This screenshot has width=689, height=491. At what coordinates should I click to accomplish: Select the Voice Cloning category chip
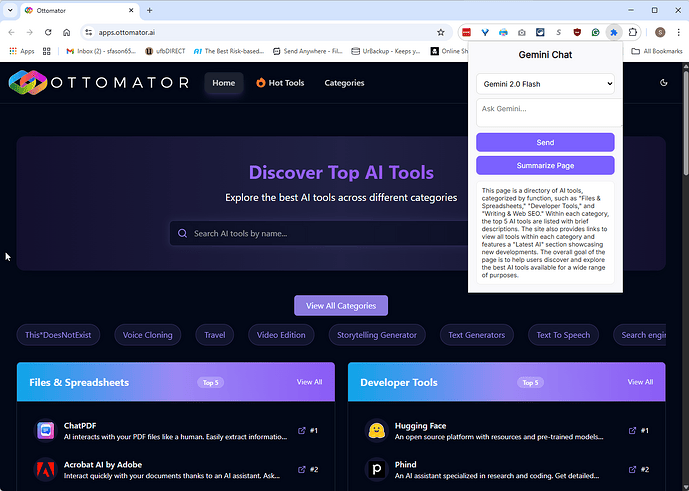[148, 335]
